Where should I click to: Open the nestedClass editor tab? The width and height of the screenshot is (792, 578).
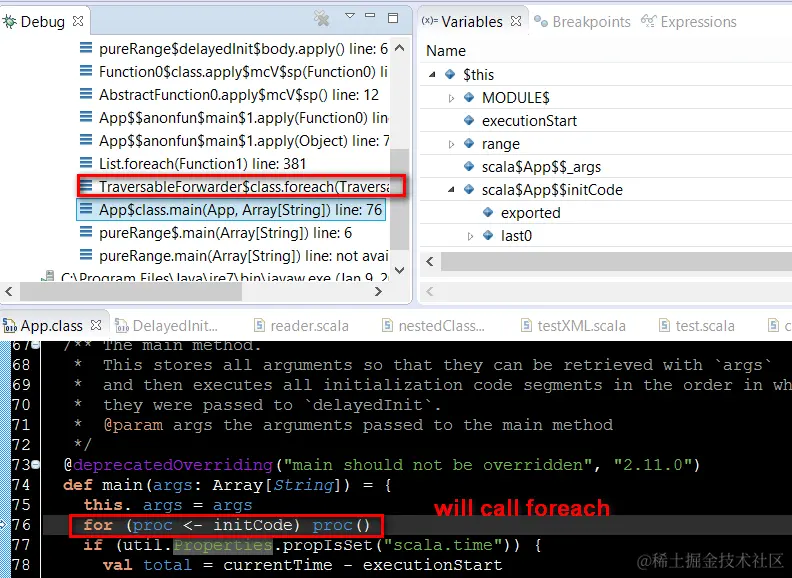coord(433,326)
